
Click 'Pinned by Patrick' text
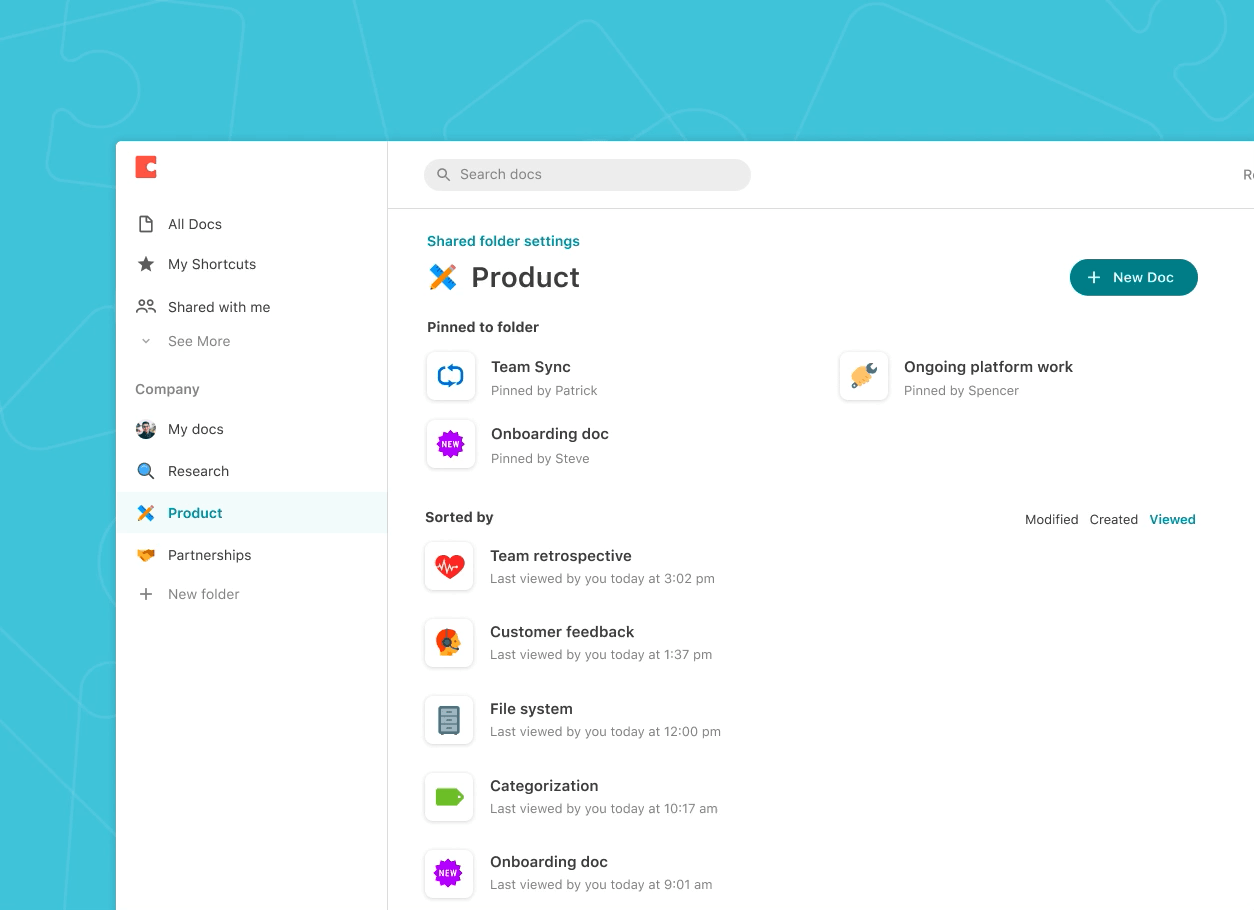[544, 391]
